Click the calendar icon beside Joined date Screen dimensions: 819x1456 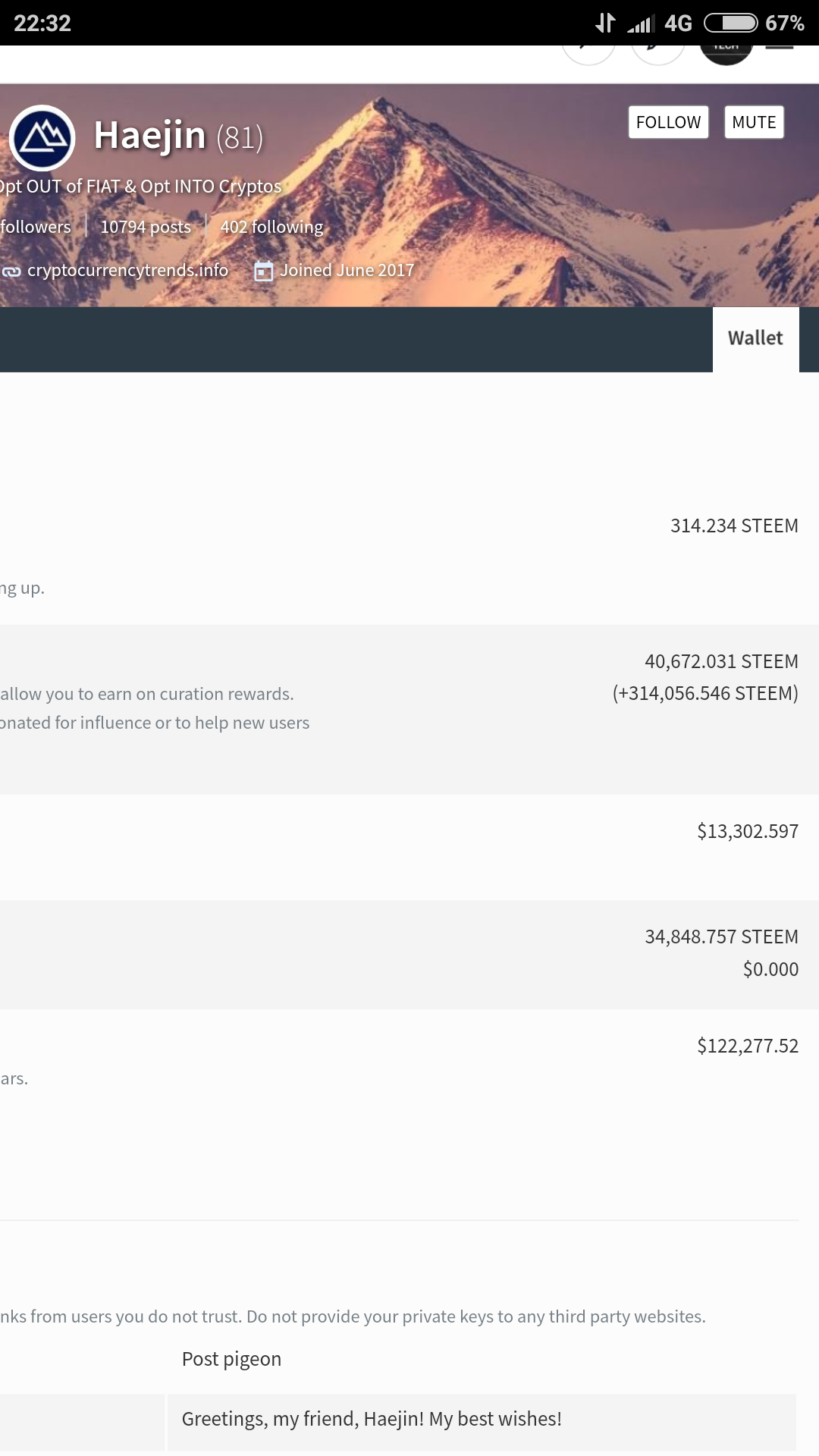pyautogui.click(x=263, y=271)
